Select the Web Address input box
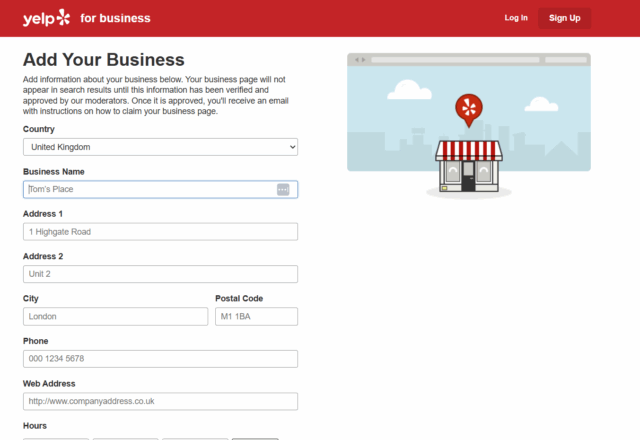This screenshot has height=440, width=640. point(160,401)
